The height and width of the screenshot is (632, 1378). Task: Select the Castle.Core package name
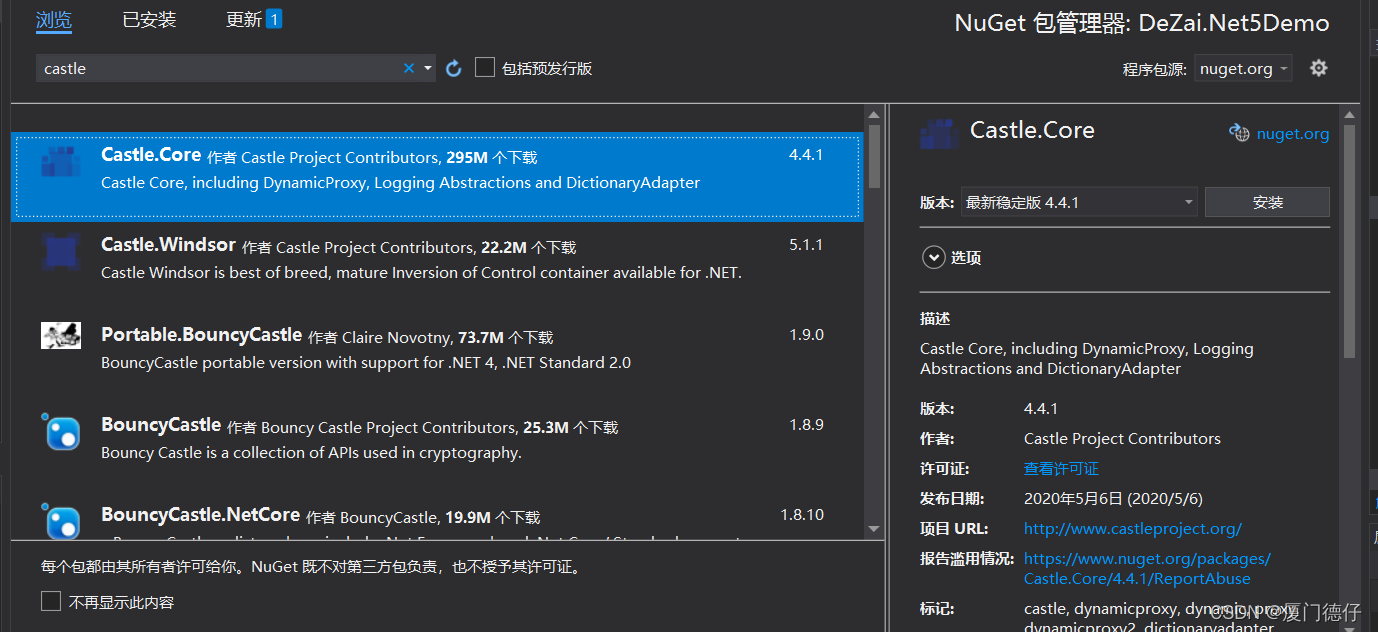pyautogui.click(x=151, y=155)
